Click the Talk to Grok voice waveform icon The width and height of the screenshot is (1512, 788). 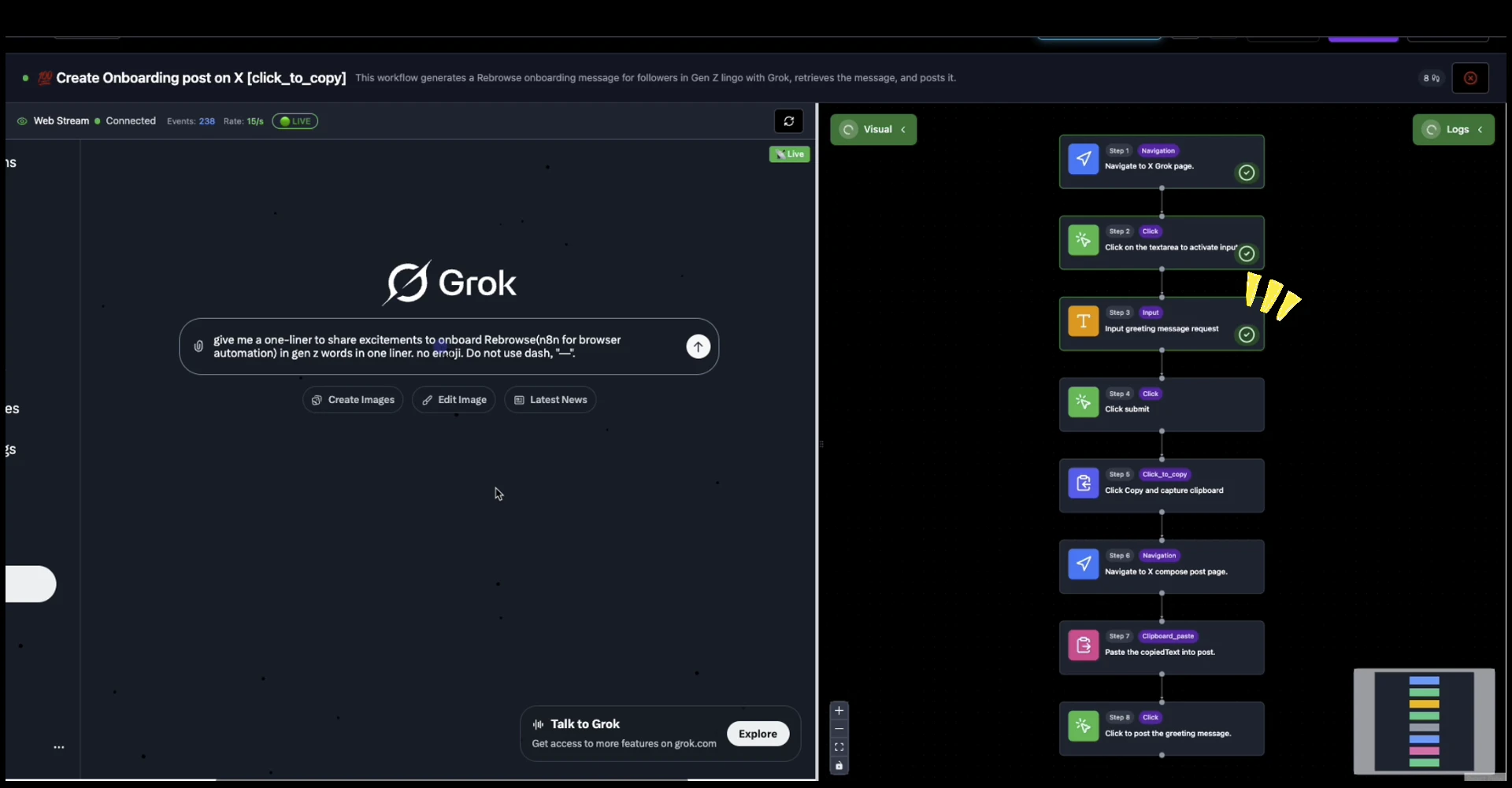(x=538, y=724)
